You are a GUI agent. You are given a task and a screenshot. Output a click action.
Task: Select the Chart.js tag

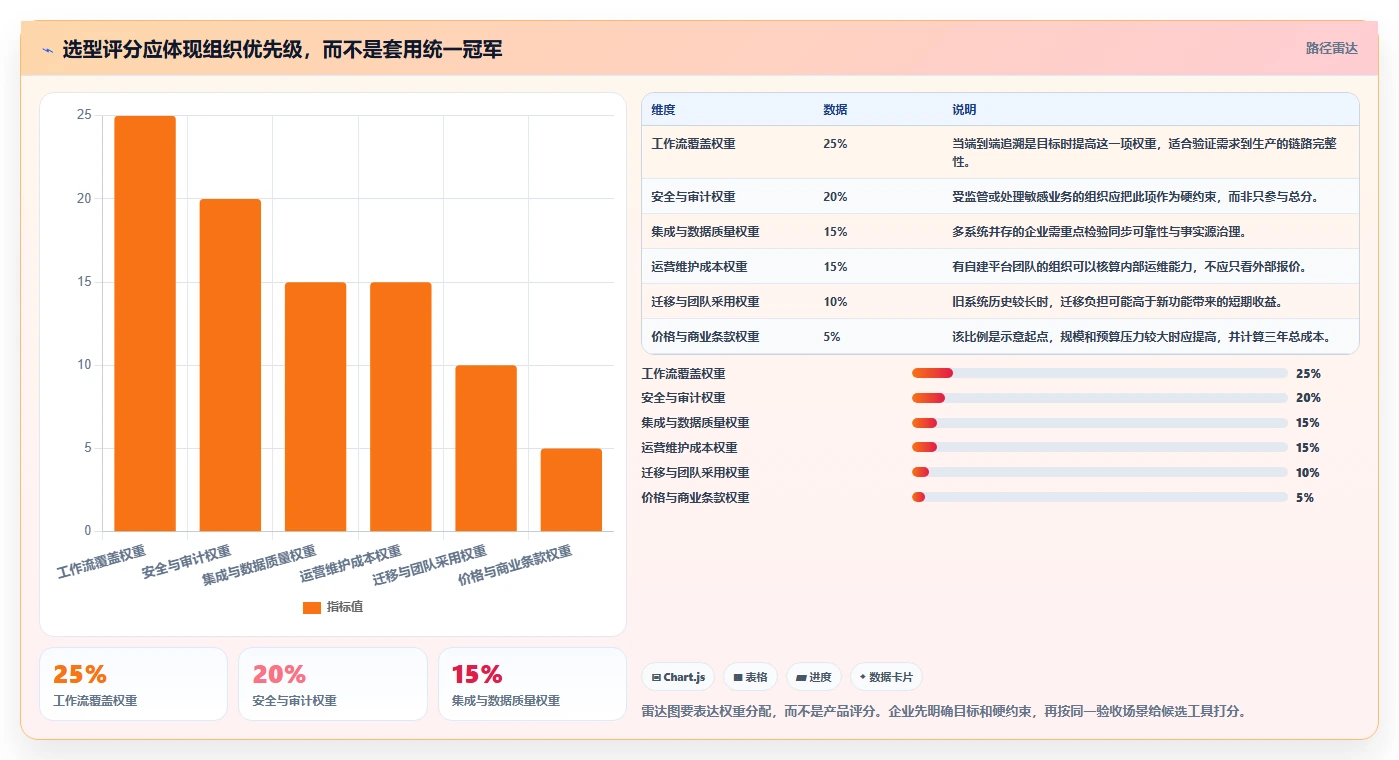click(x=678, y=677)
